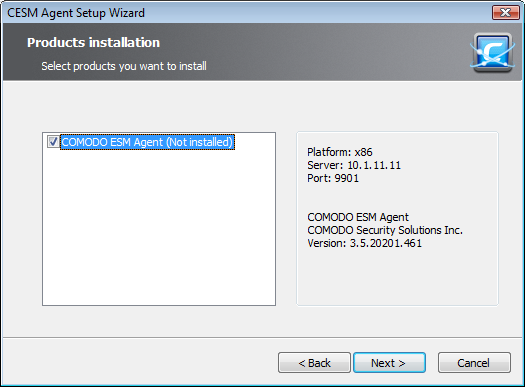Click the Select products you want to install subtitle
The image size is (525, 387).
click(x=124, y=66)
